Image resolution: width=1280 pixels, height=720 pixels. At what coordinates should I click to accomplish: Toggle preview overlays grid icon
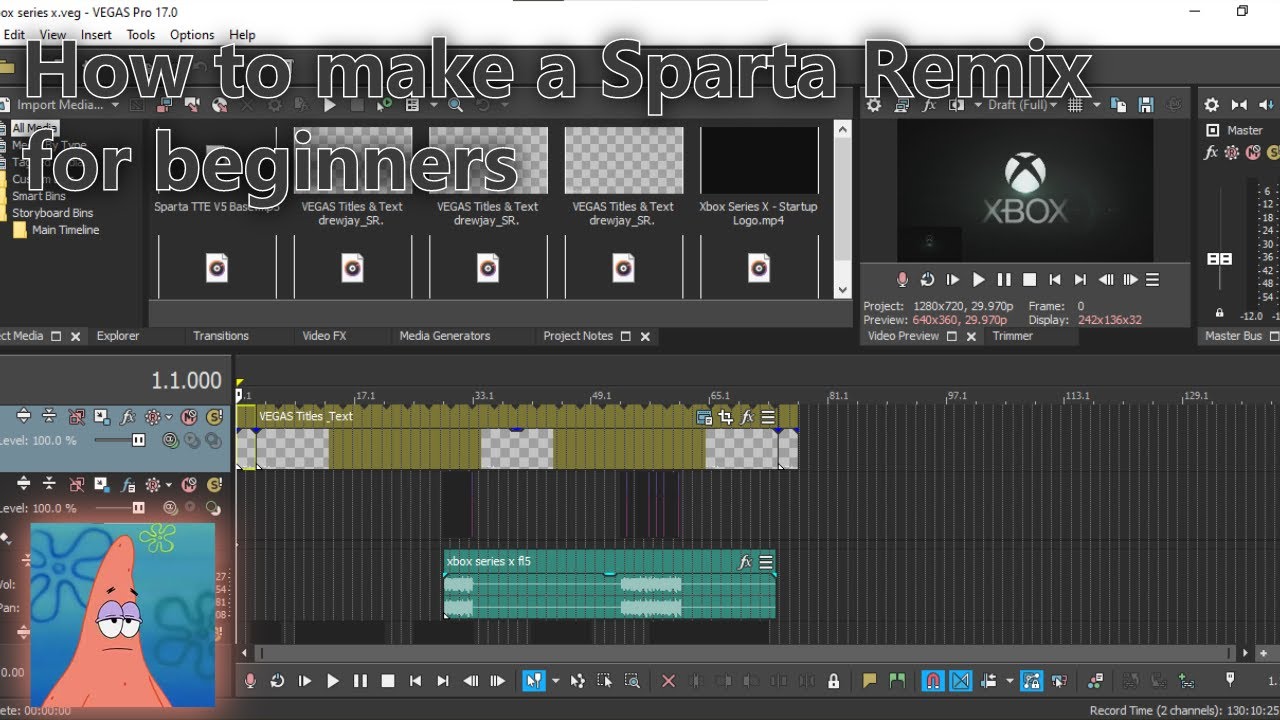[x=1076, y=105]
